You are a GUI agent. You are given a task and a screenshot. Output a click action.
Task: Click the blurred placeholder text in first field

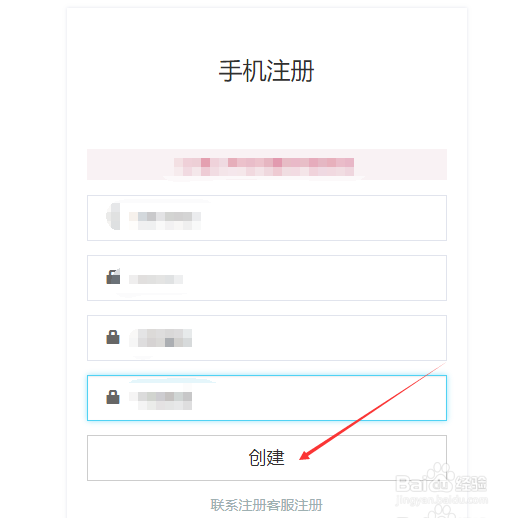[165, 221]
